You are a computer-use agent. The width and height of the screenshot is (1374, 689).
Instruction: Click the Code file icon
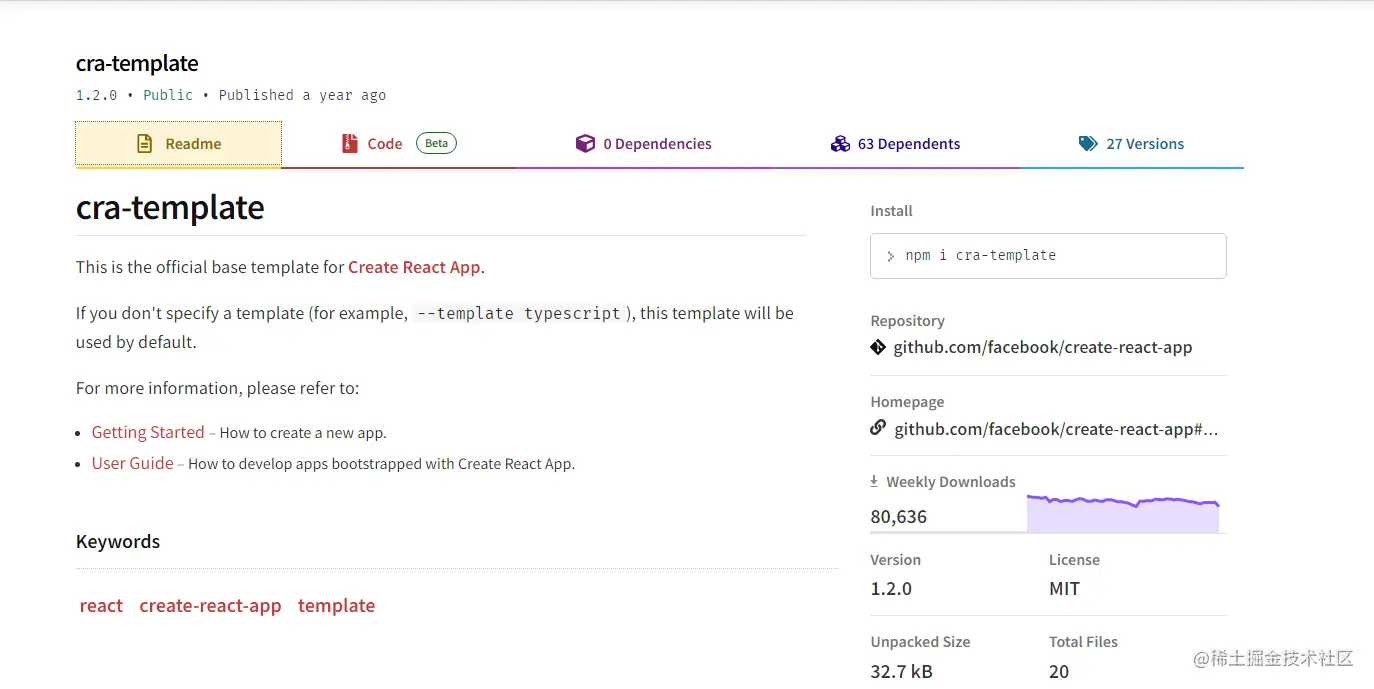click(349, 144)
